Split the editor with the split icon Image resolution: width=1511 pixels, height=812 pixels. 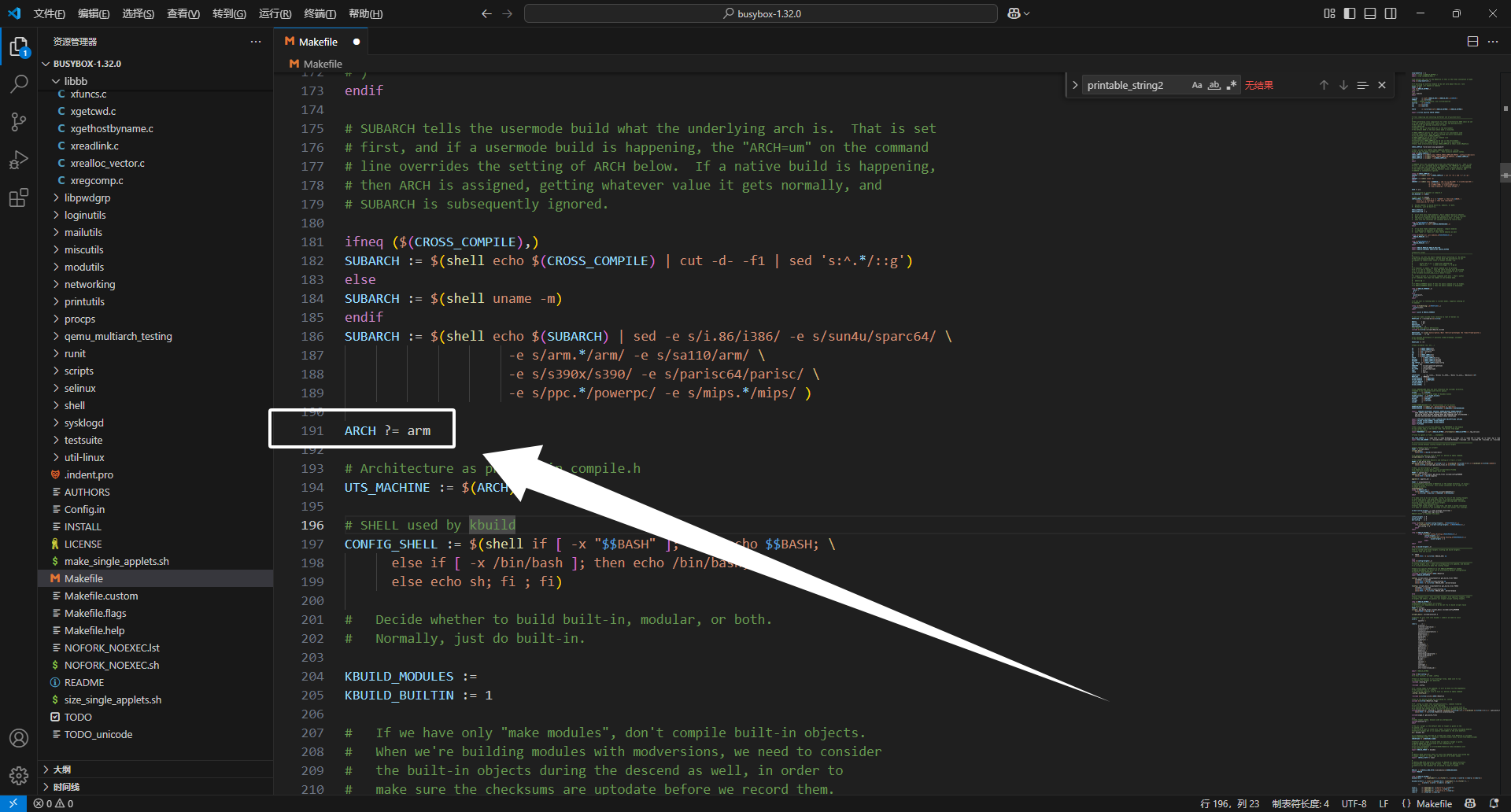pyautogui.click(x=1472, y=42)
